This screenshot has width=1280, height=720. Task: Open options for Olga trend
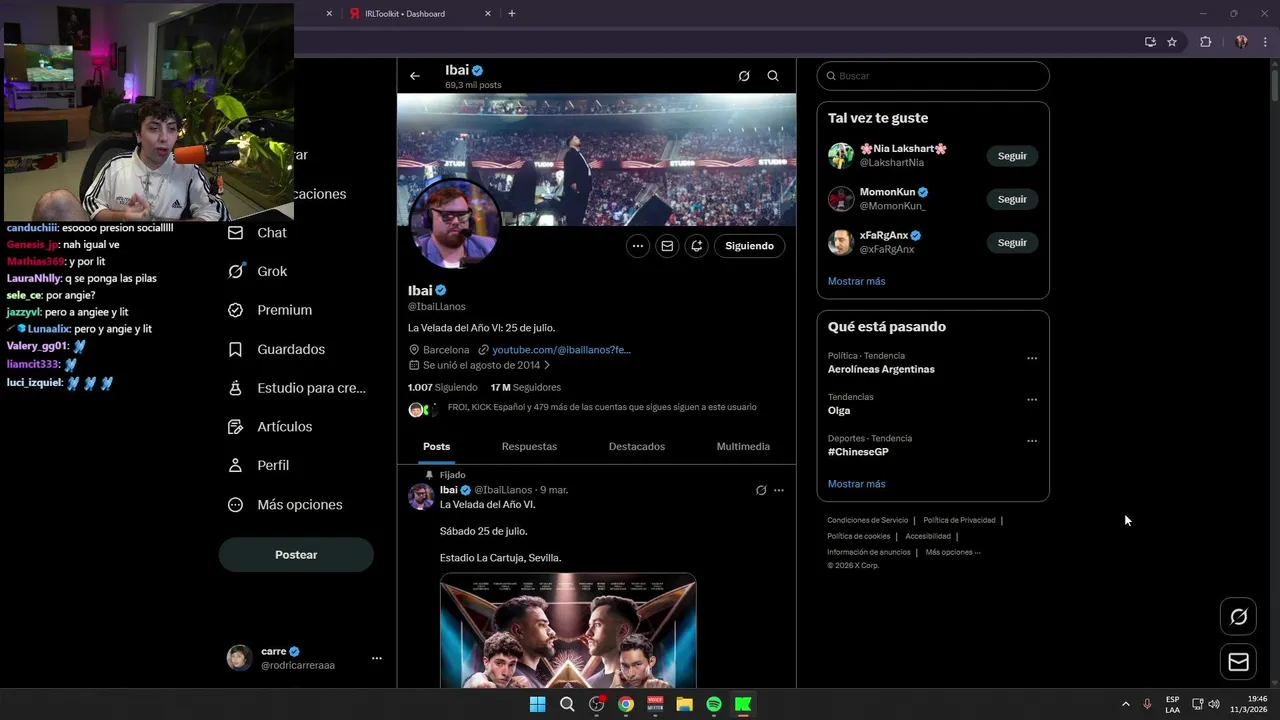coord(1032,399)
